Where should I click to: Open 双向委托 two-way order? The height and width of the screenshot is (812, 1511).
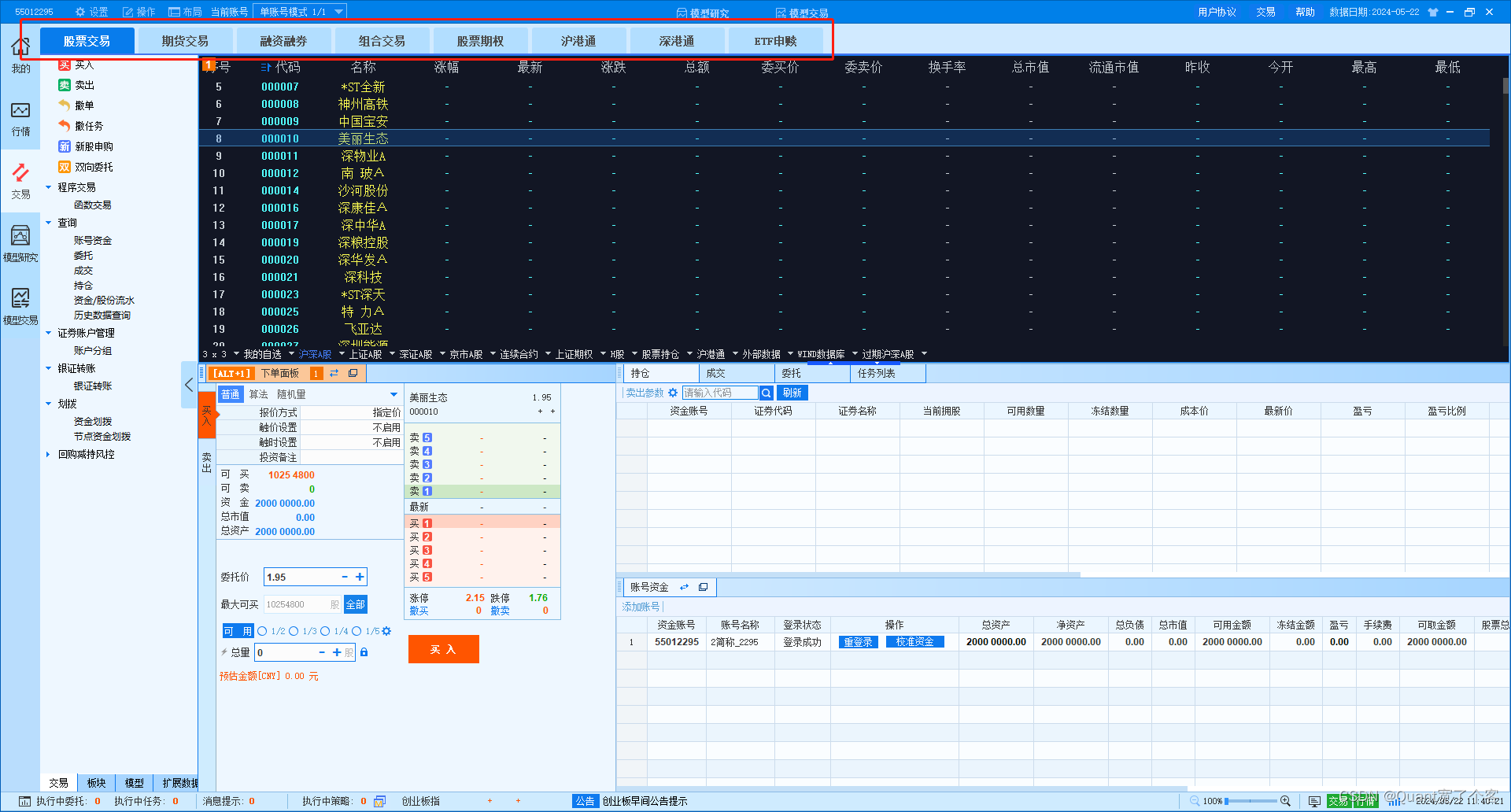coord(86,167)
